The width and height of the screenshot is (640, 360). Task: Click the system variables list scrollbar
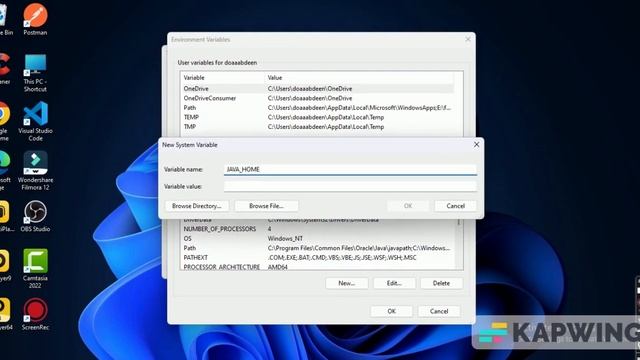point(459,244)
